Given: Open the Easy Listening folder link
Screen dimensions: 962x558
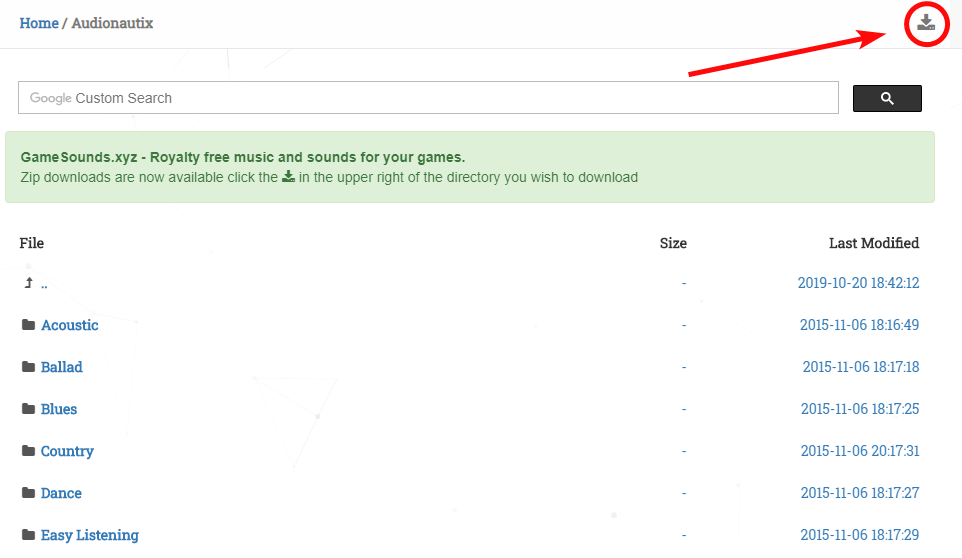Looking at the screenshot, I should (90, 535).
